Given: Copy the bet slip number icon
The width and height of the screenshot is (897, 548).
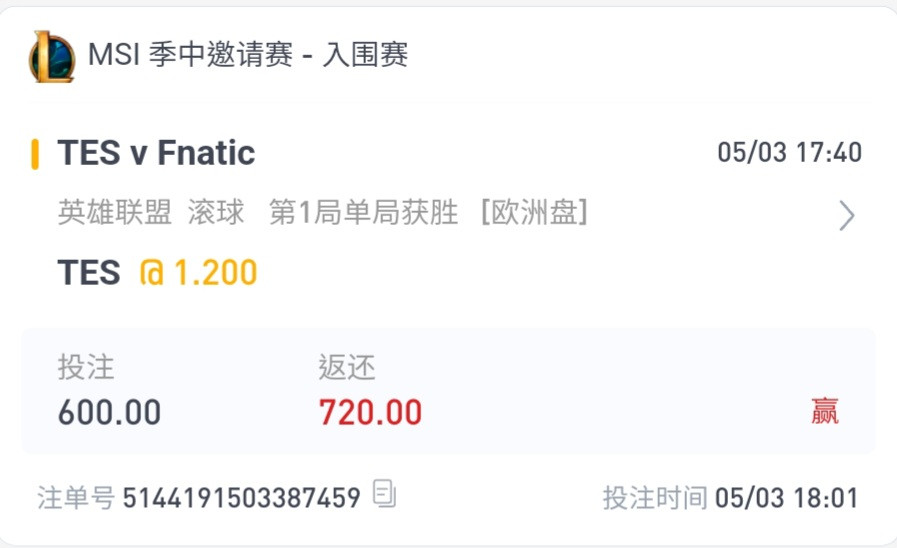Looking at the screenshot, I should (x=384, y=494).
